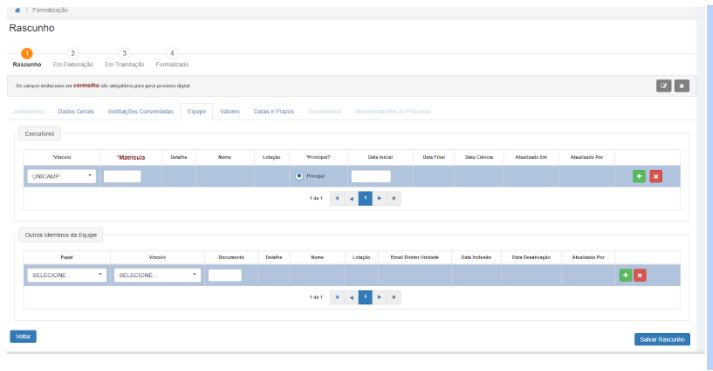Click step 1 Rascunho in progress wizard
This screenshot has width=713, height=371.
pyautogui.click(x=27, y=58)
